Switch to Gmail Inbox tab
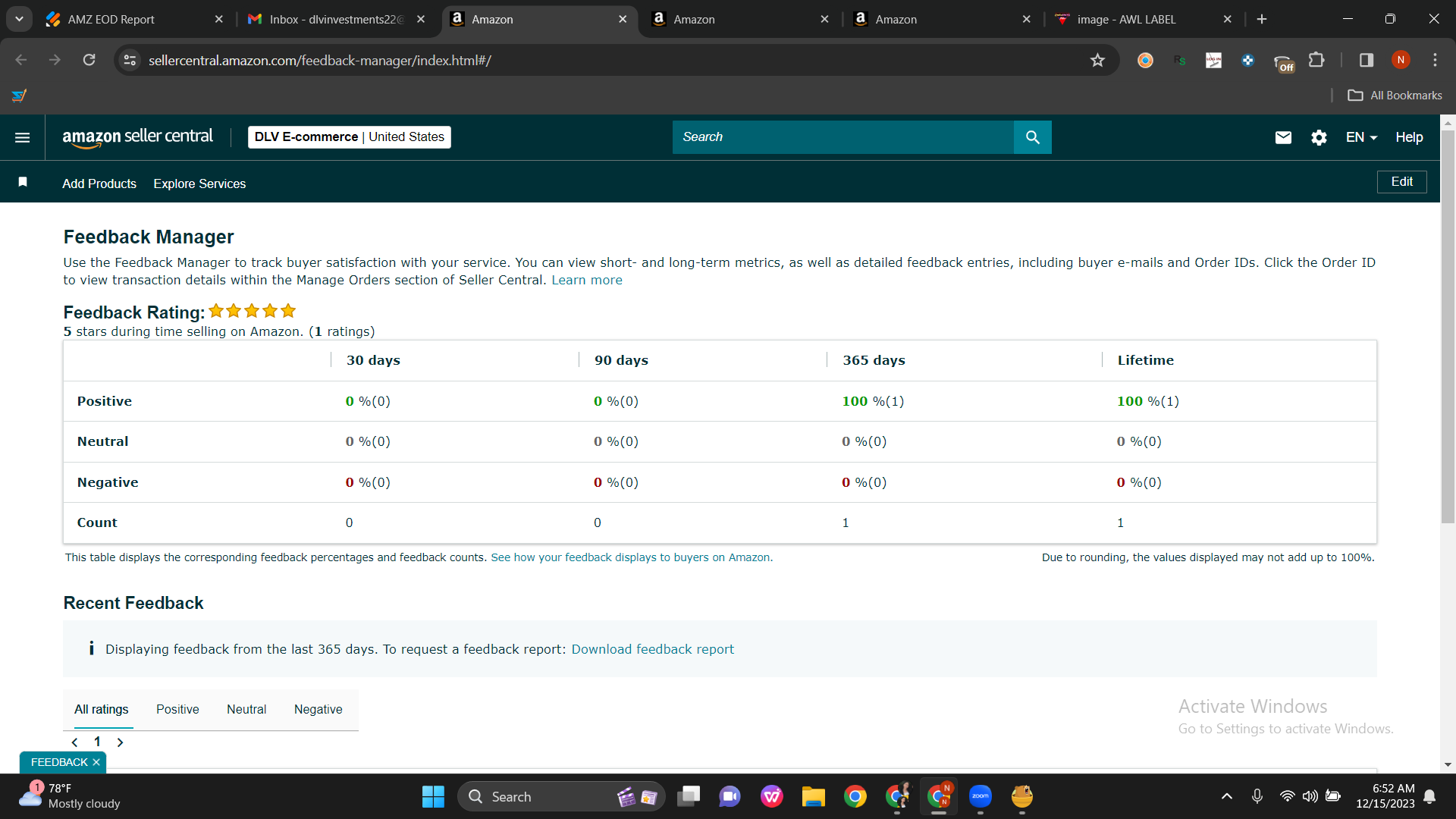The image size is (1456, 819). pos(336,19)
